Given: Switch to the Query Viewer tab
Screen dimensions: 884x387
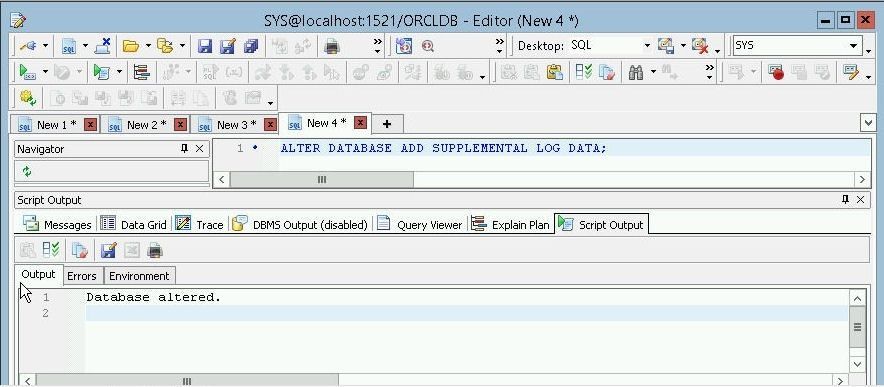Looking at the screenshot, I should click(419, 225).
